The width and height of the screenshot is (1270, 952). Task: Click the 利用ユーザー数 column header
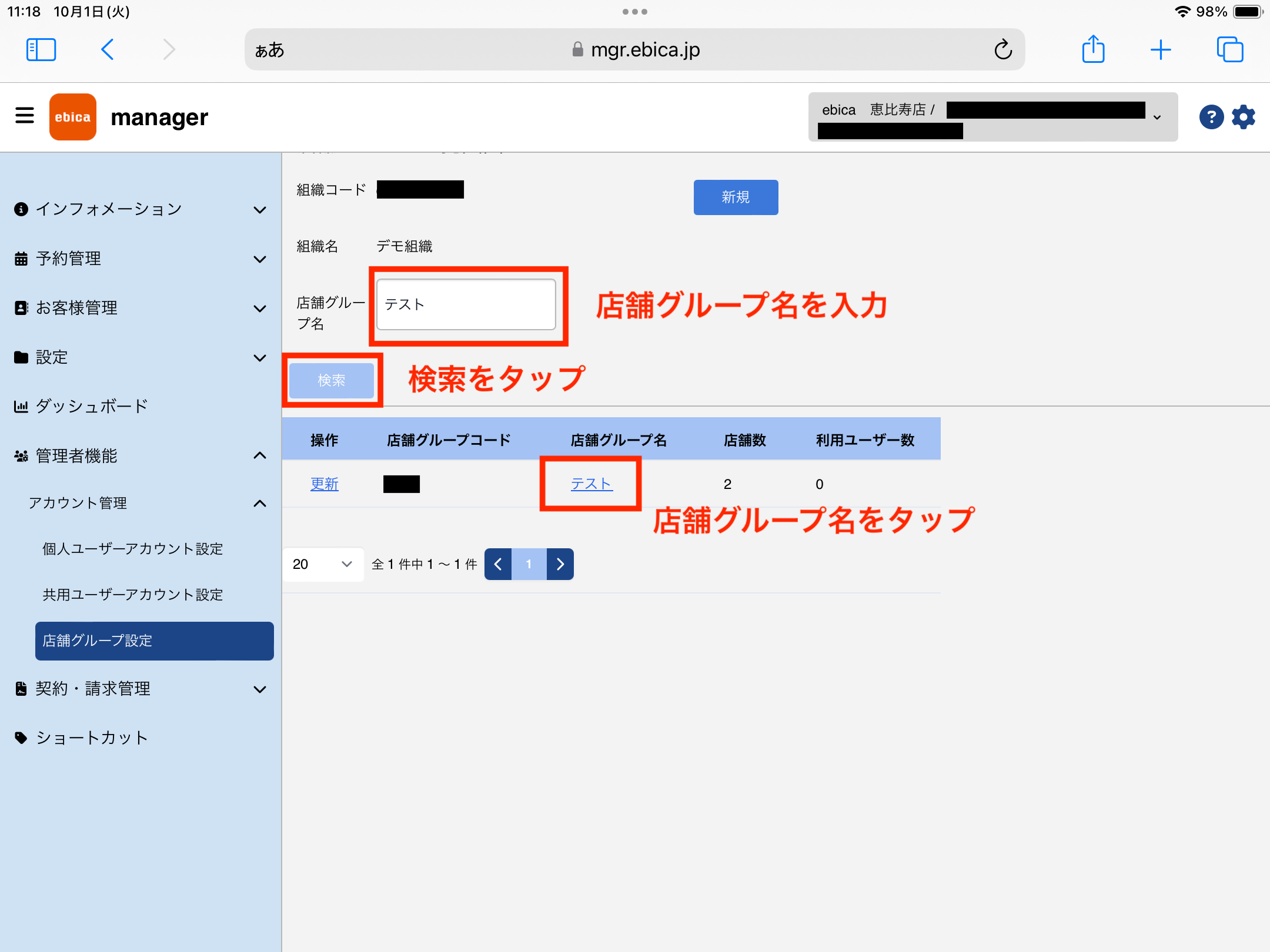click(865, 440)
